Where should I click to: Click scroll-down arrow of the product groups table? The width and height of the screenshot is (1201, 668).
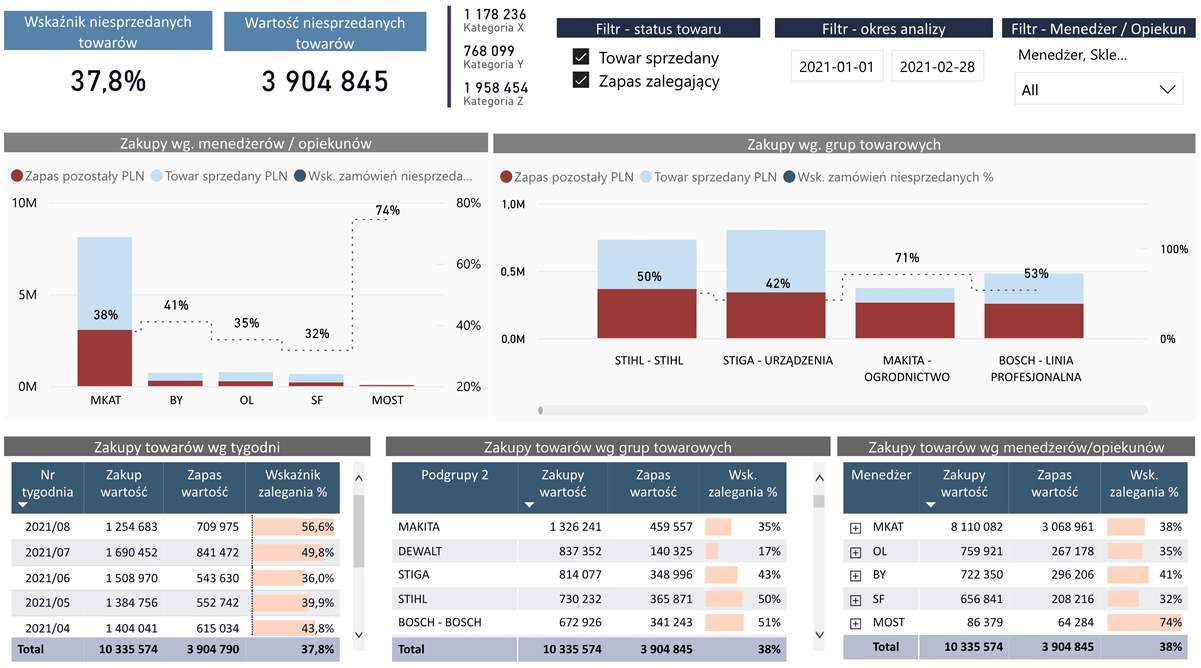(x=819, y=634)
